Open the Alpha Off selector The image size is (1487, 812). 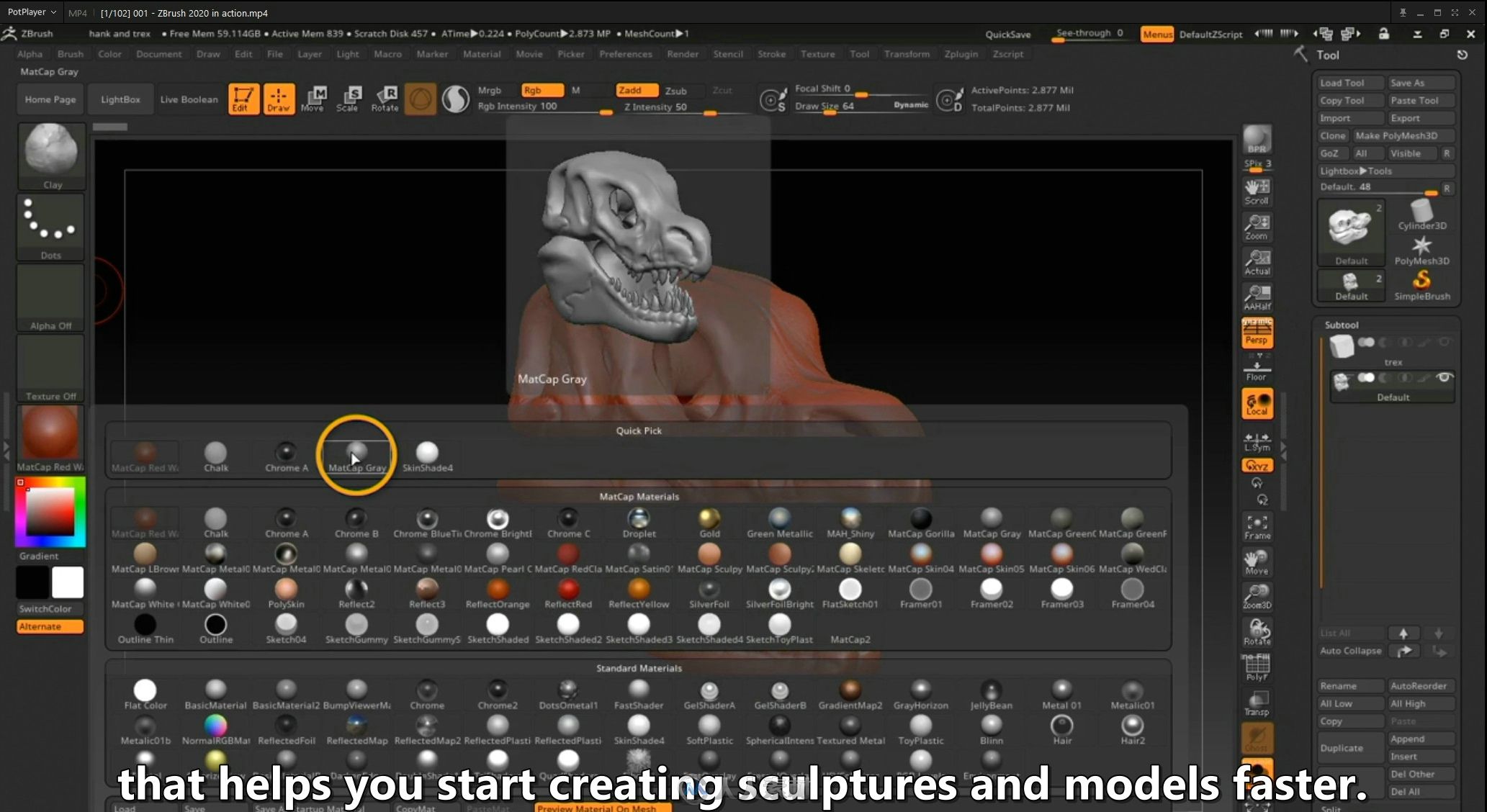pos(51,297)
